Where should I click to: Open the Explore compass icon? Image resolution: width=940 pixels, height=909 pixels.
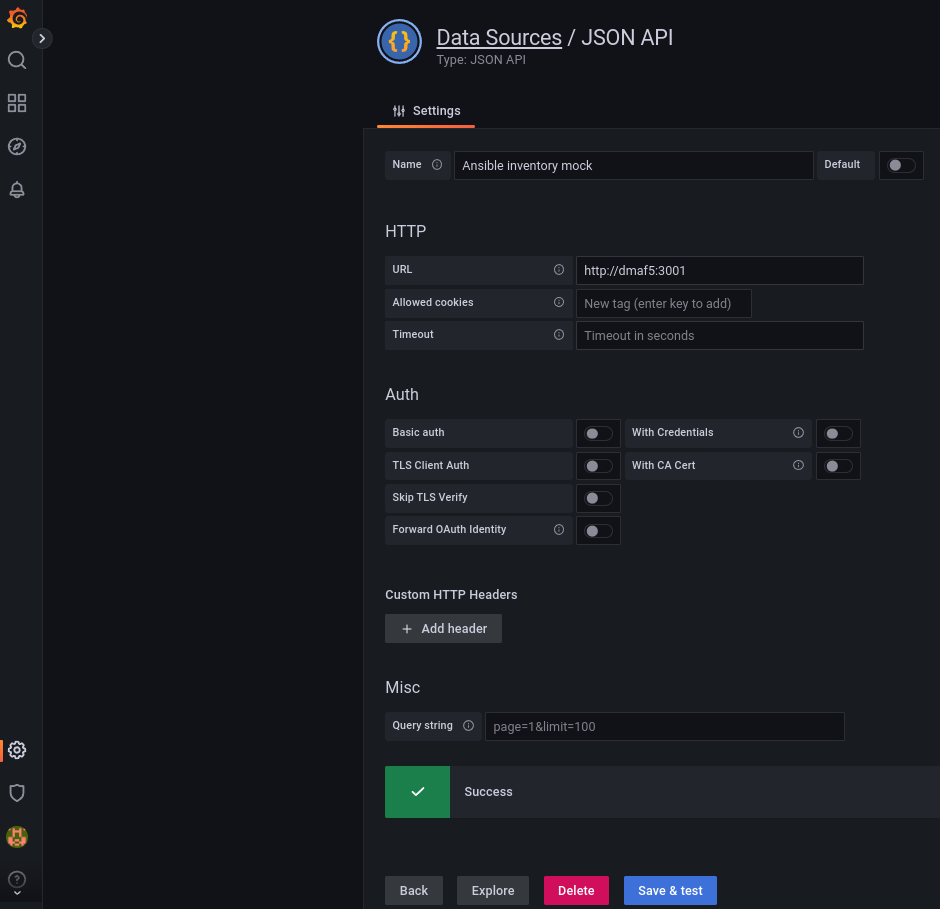pos(17,146)
